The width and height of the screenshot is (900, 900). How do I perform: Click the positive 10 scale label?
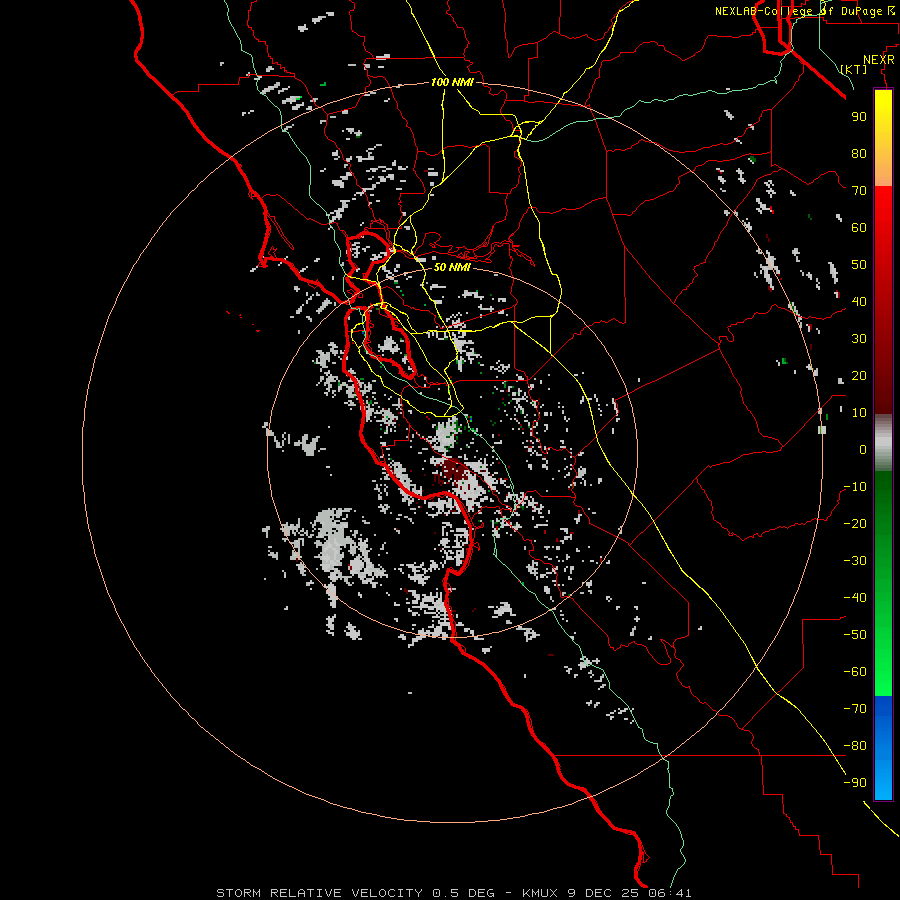point(859,413)
